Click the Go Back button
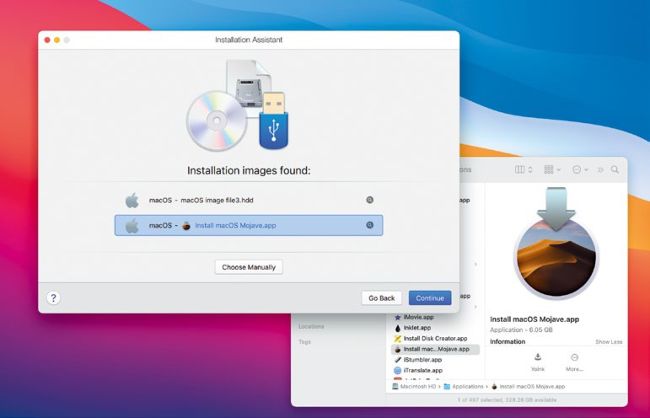The width and height of the screenshot is (650, 418). point(381,298)
